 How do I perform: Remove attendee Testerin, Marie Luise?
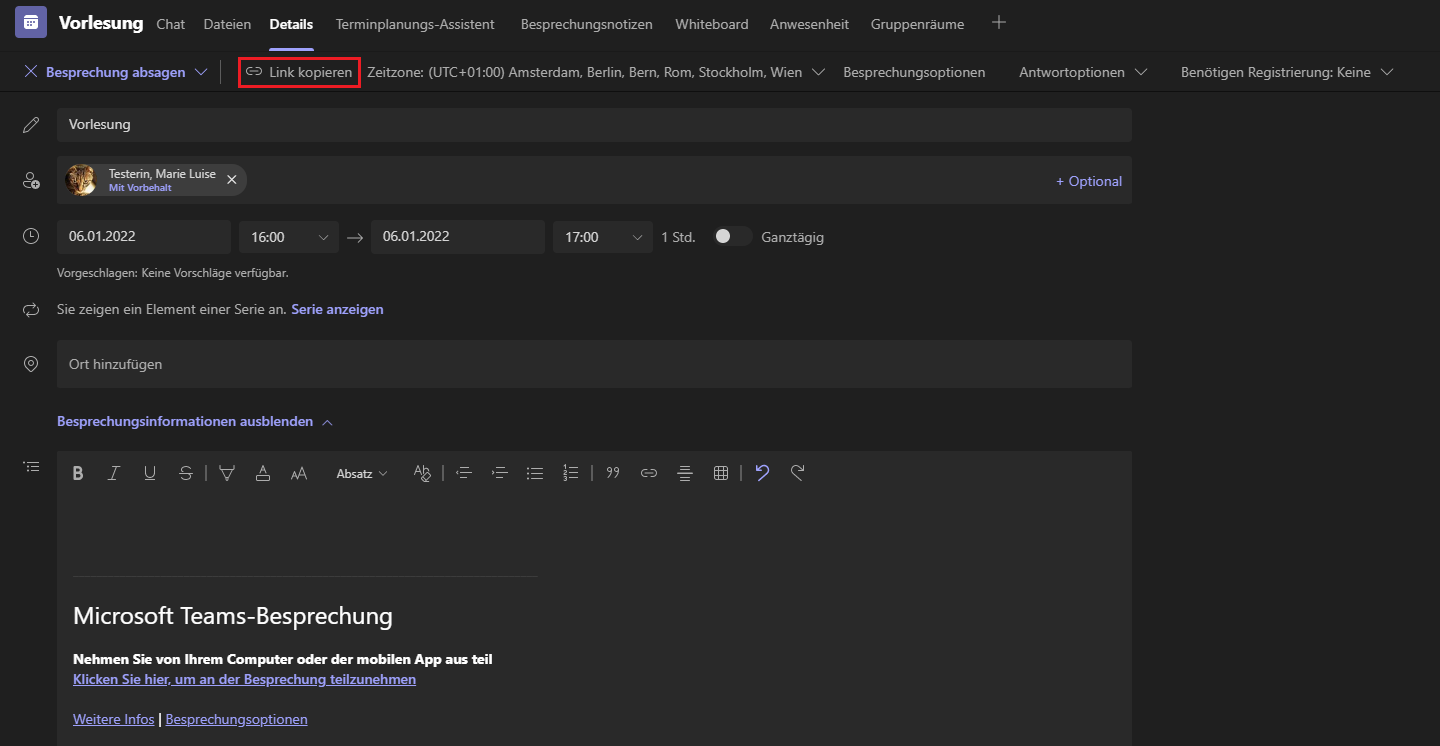[x=232, y=180]
